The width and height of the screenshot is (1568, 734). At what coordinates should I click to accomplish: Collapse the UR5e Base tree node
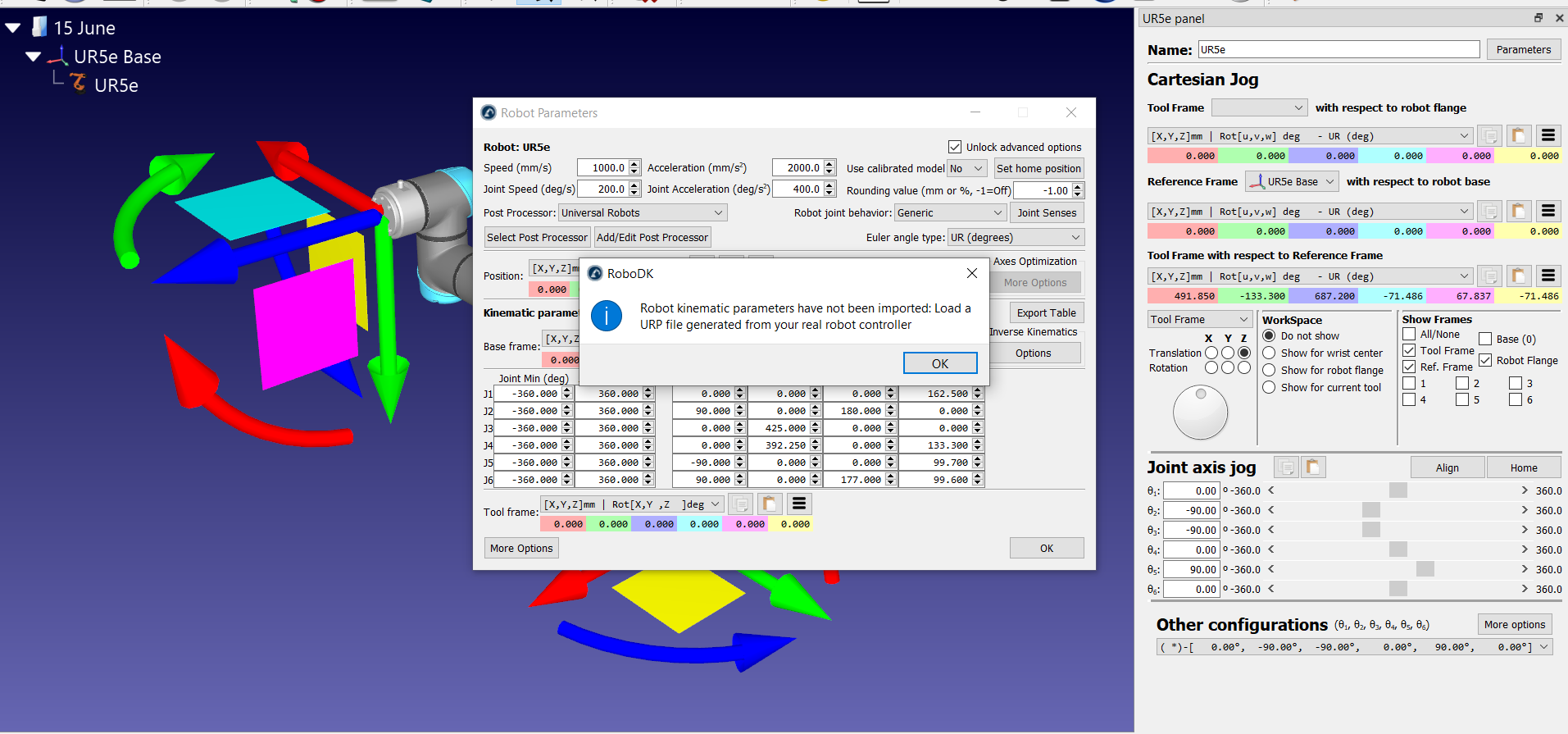(x=34, y=57)
